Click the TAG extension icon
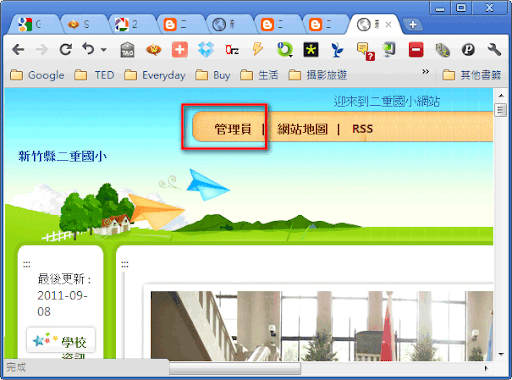512x380 pixels. (127, 50)
